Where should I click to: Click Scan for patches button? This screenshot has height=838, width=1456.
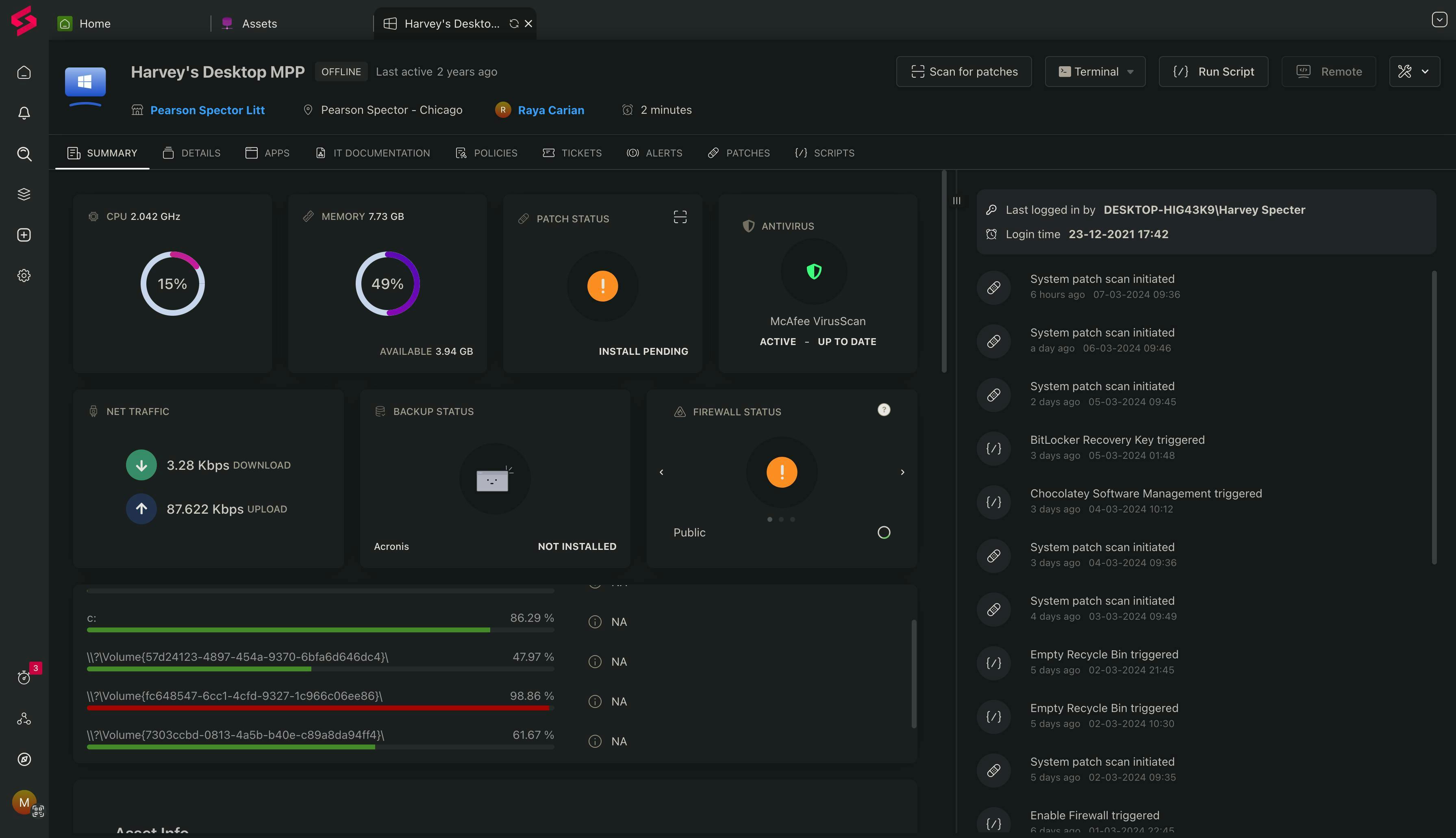coord(963,72)
